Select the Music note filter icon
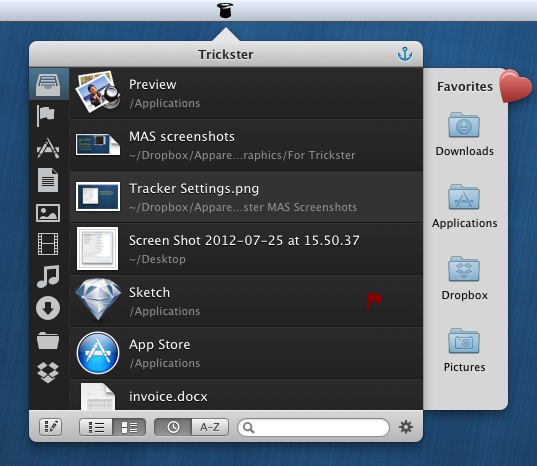This screenshot has height=466, width=537. click(48, 276)
